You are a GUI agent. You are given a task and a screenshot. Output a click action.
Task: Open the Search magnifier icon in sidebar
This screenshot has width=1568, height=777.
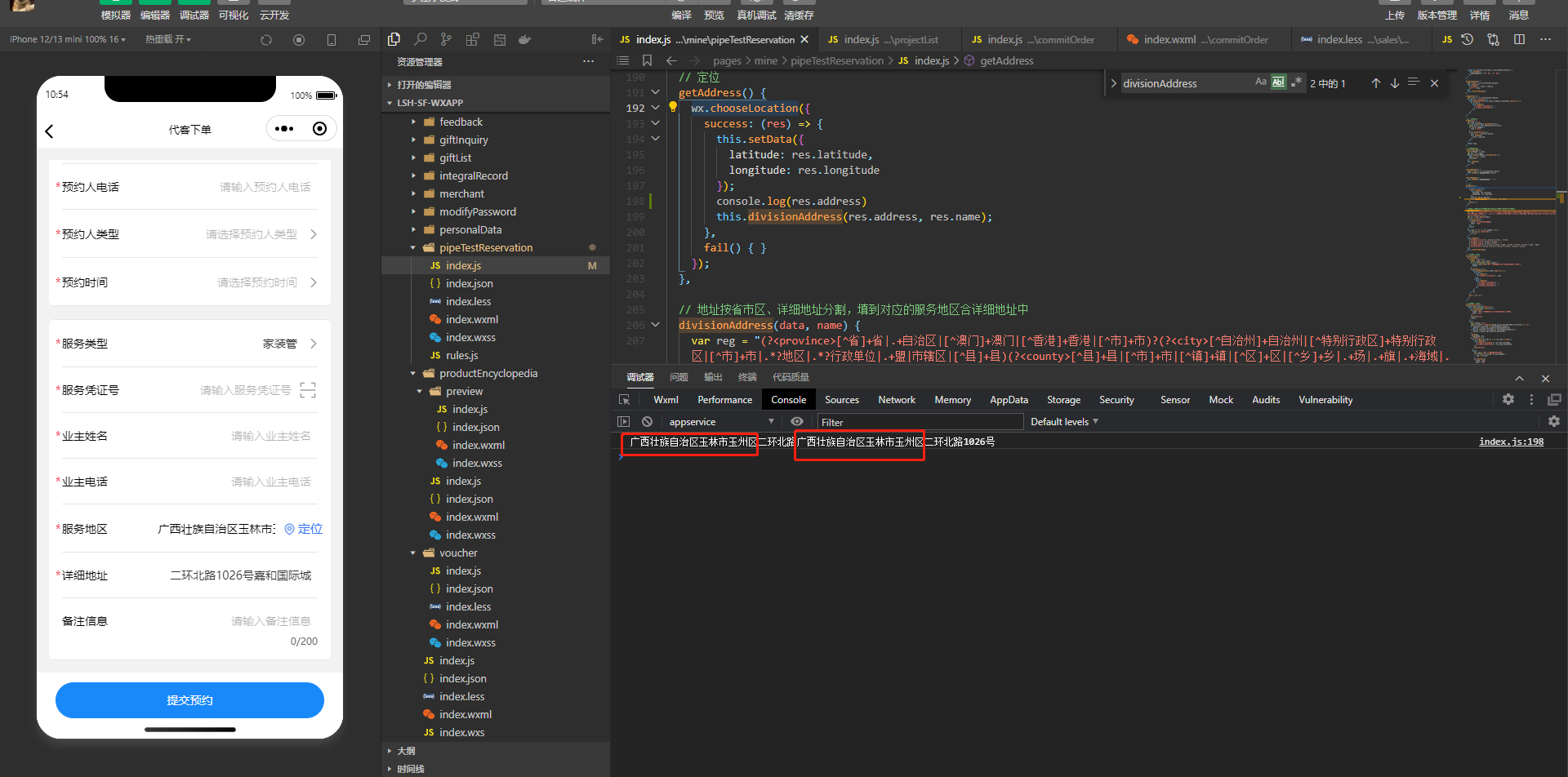coord(421,39)
